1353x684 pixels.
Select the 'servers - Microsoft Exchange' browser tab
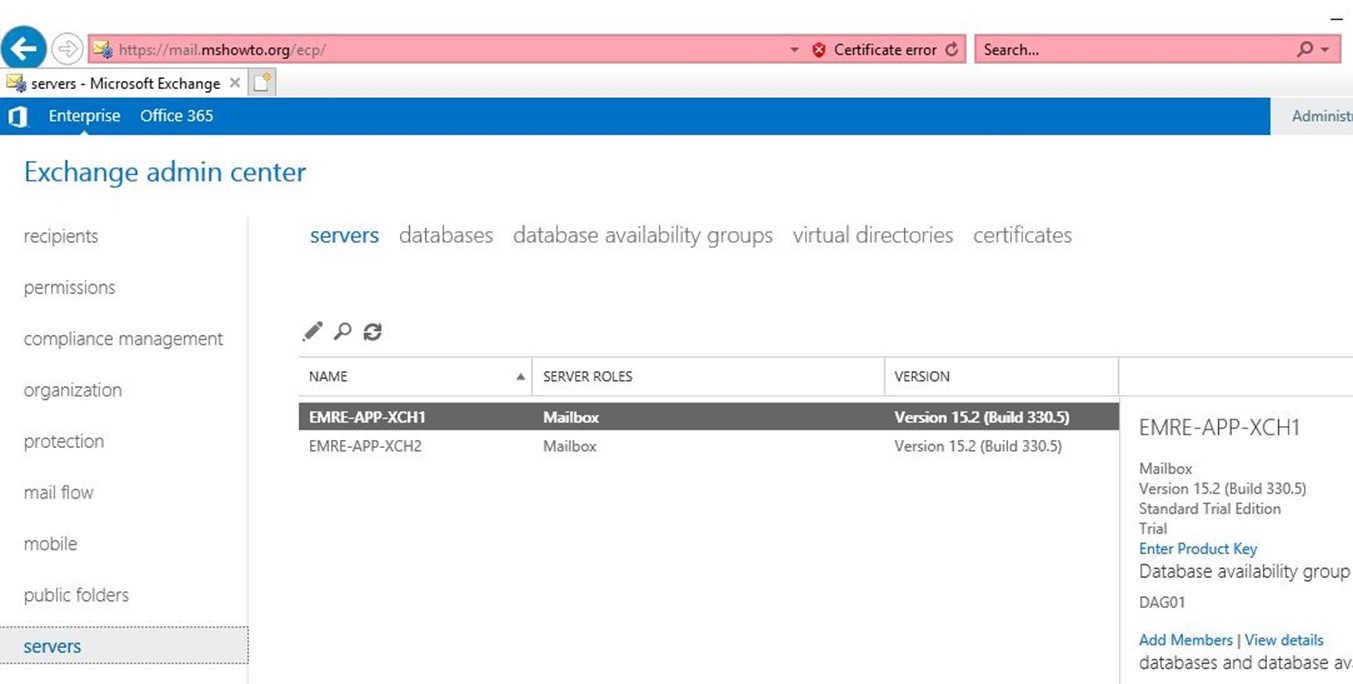(124, 83)
